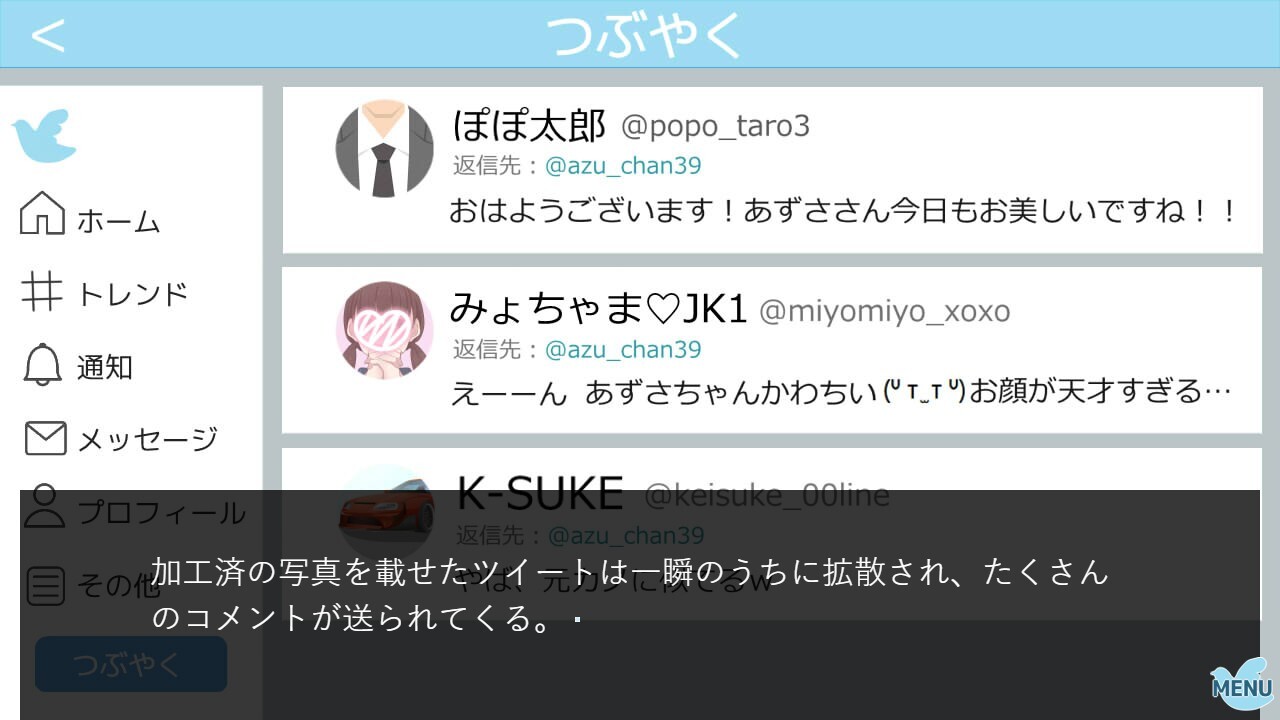Image resolution: width=1280 pixels, height=720 pixels.
Task: Advance the narration dialogue box text
Action: pos(640,605)
